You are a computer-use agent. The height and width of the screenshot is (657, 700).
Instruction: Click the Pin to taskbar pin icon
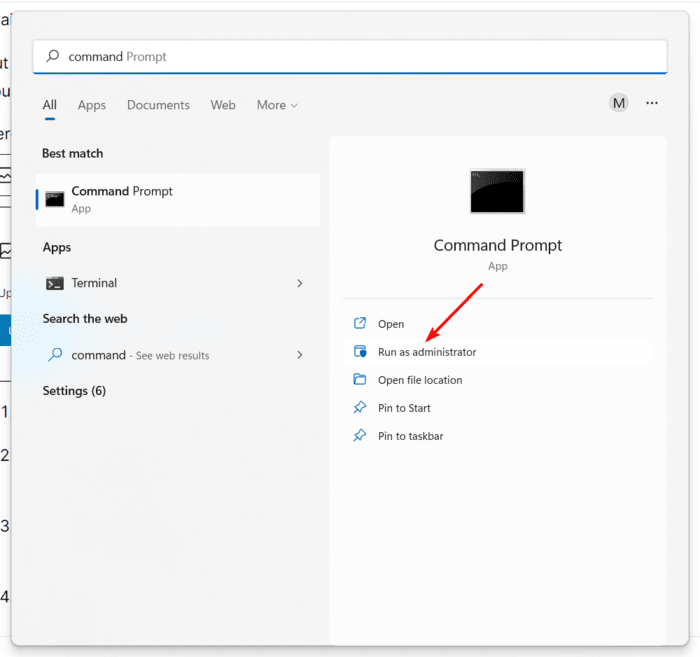point(360,436)
